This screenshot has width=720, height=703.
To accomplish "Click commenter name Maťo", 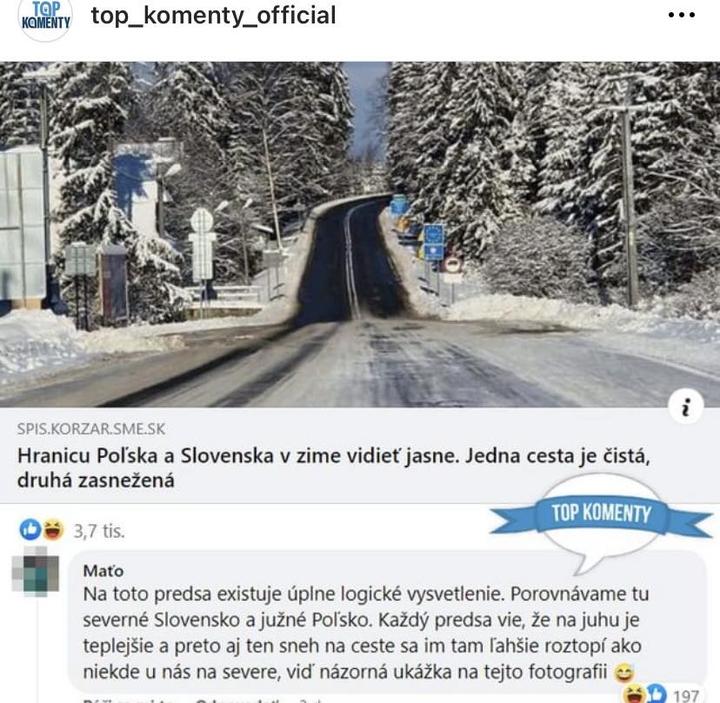I will [103, 571].
